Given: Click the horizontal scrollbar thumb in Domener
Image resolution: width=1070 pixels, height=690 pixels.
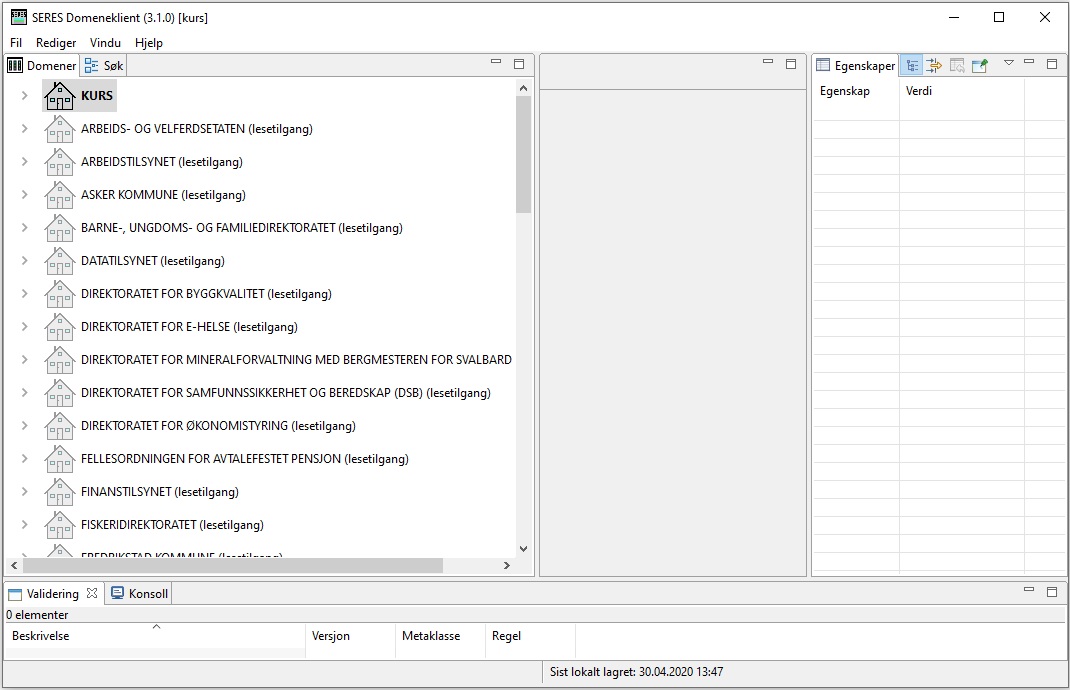Looking at the screenshot, I should [x=233, y=565].
